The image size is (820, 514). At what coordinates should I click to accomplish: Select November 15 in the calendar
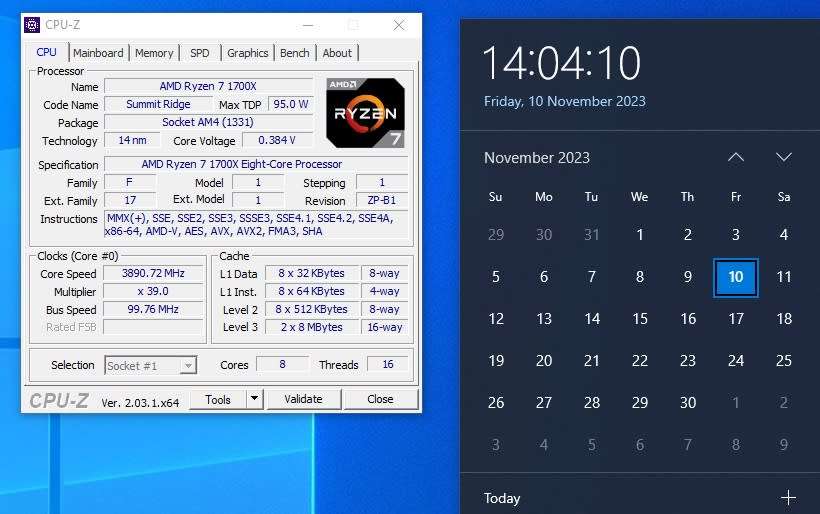(640, 318)
